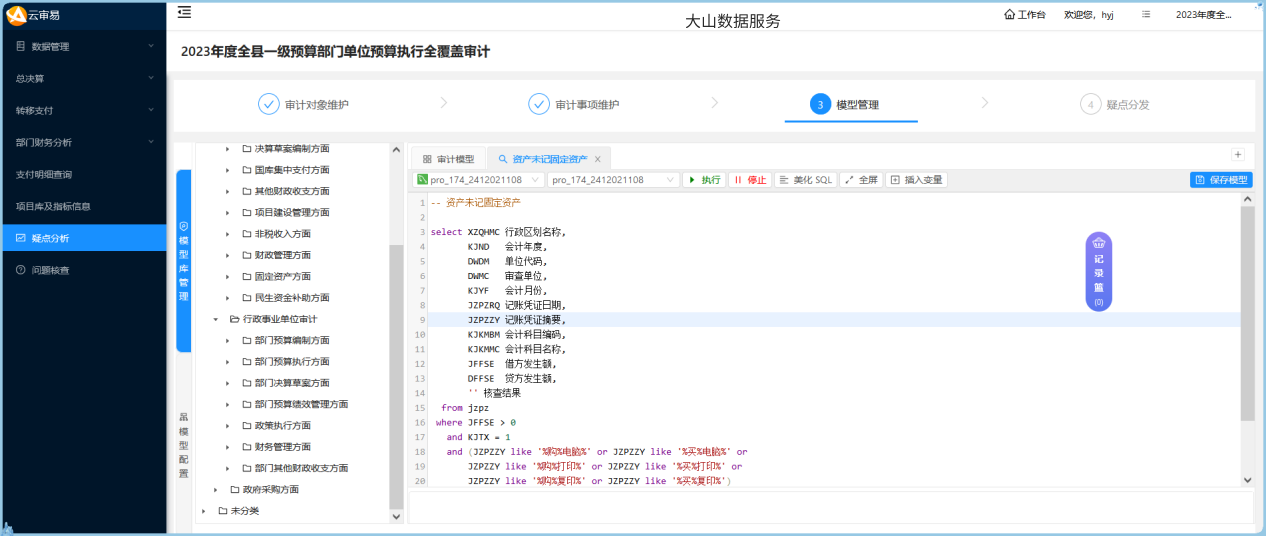Expand the 项目建设管理方面 tree node
The width and height of the screenshot is (1266, 536).
[x=227, y=213]
